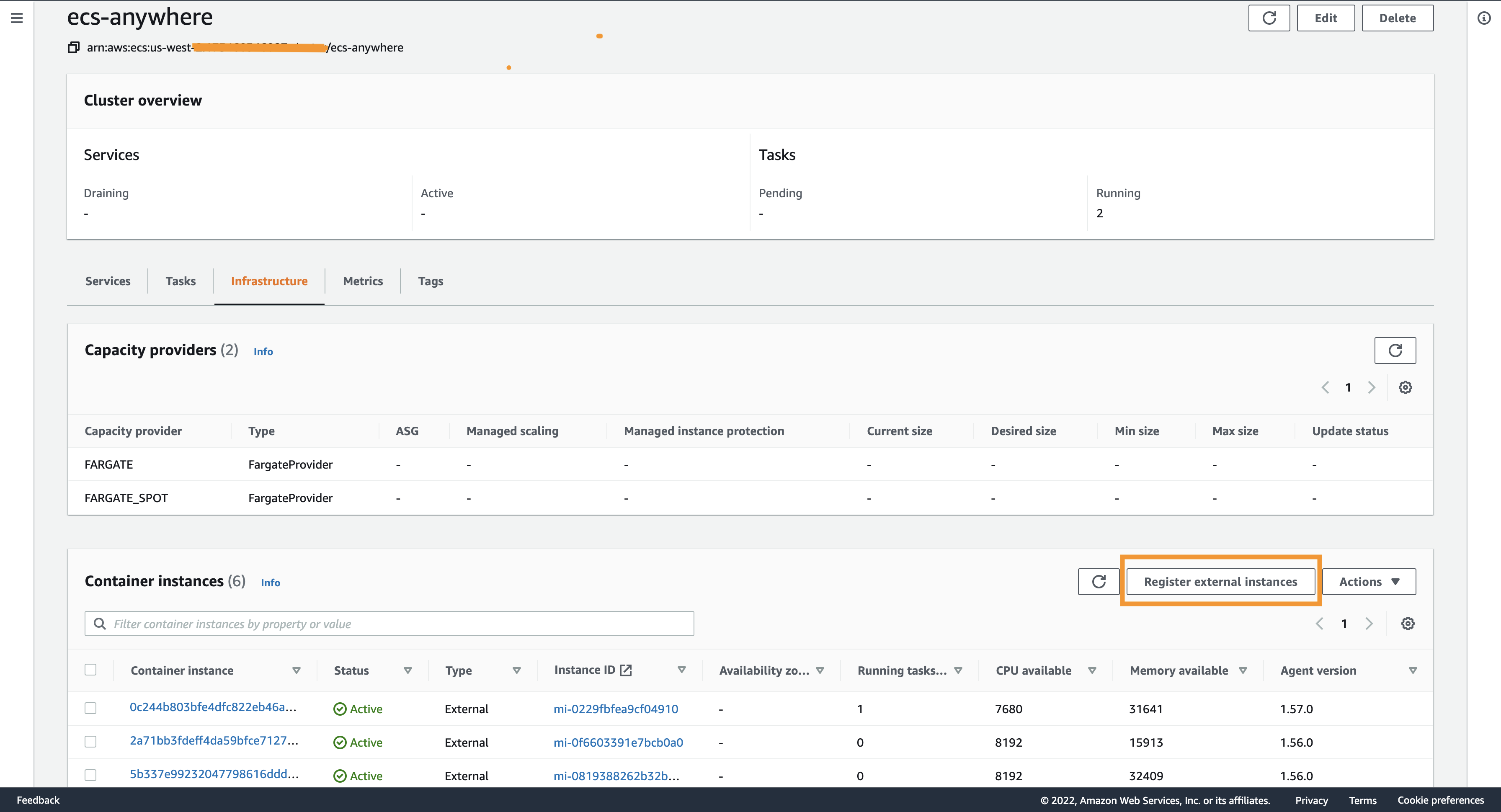The height and width of the screenshot is (812, 1501).
Task: Open the Actions dropdown
Action: [1369, 581]
